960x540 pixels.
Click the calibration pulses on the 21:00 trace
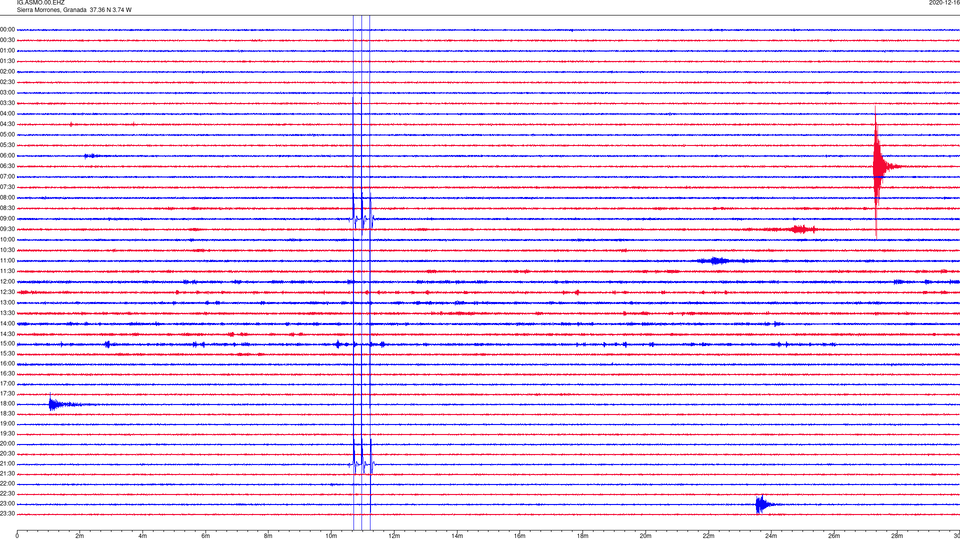pos(362,464)
